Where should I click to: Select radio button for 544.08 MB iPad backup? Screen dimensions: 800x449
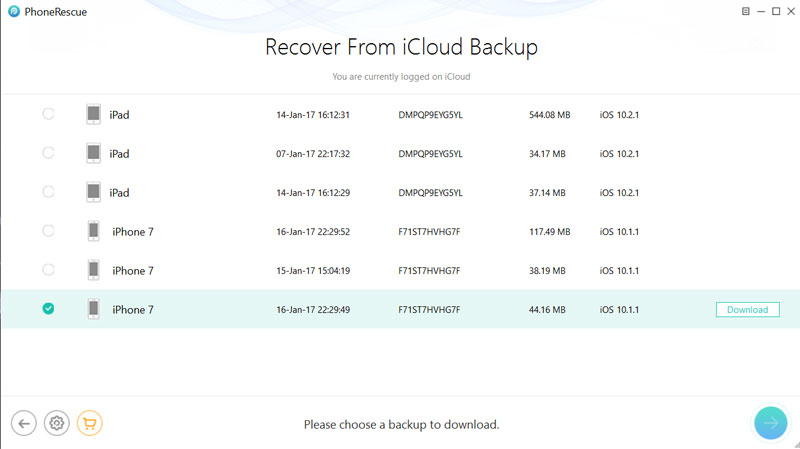point(48,115)
